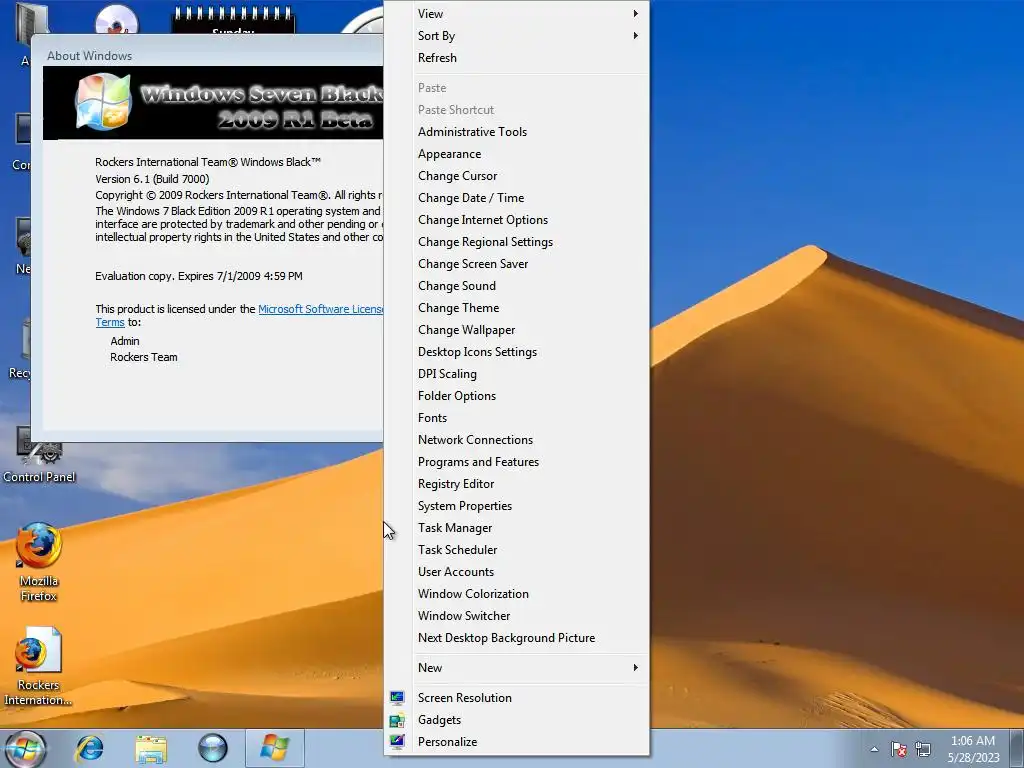Screen dimensions: 1024x768
Task: Click the Gadgets menu icon
Action: pyautogui.click(x=397, y=720)
